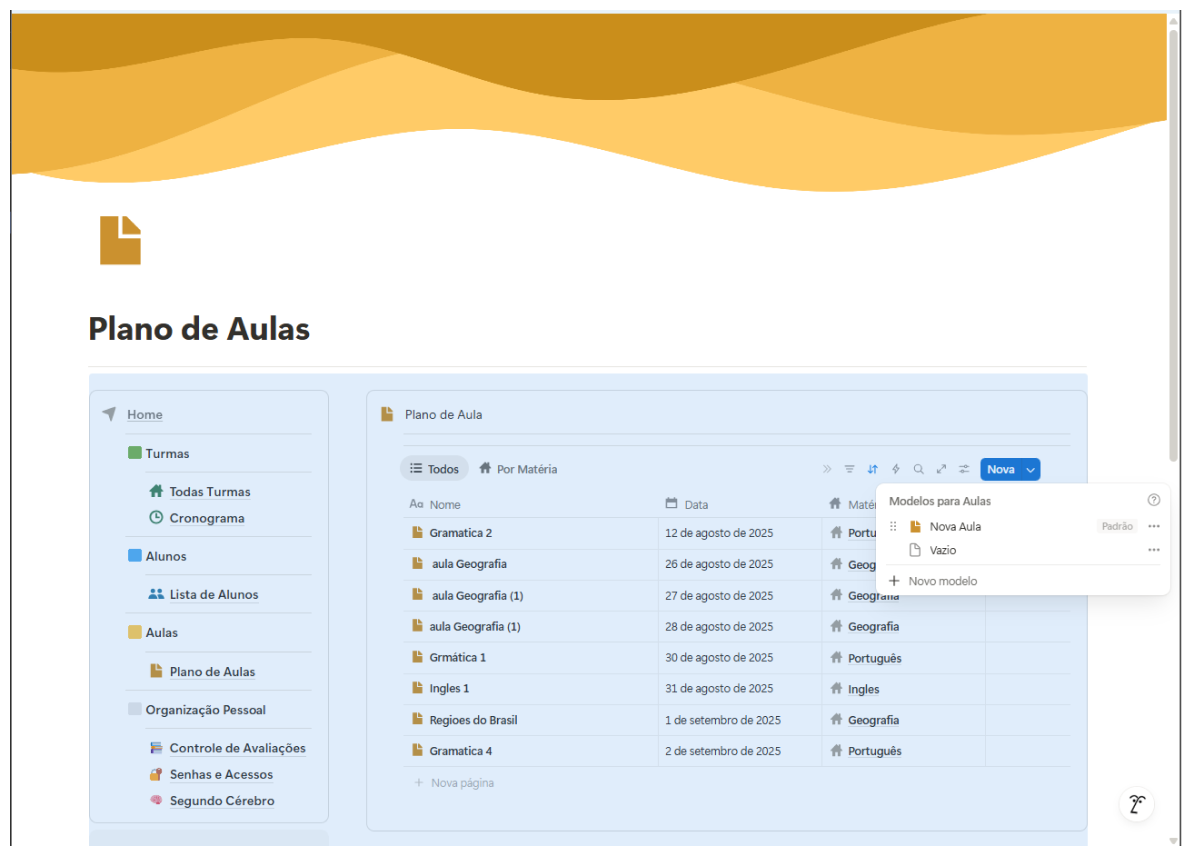Open view settings sliders icon
Screen dimensions: 1192x856
click(x=964, y=469)
